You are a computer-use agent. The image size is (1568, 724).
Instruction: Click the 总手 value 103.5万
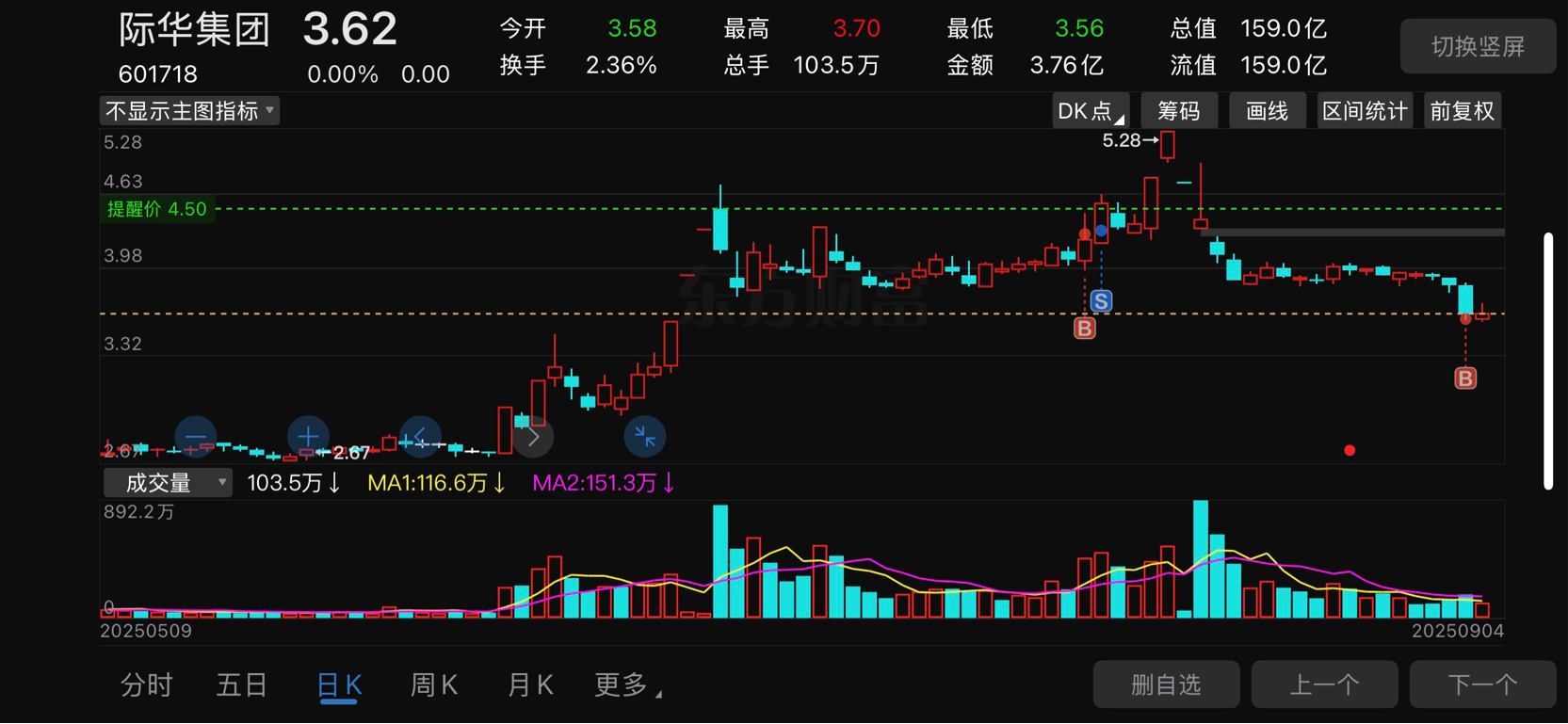(836, 65)
